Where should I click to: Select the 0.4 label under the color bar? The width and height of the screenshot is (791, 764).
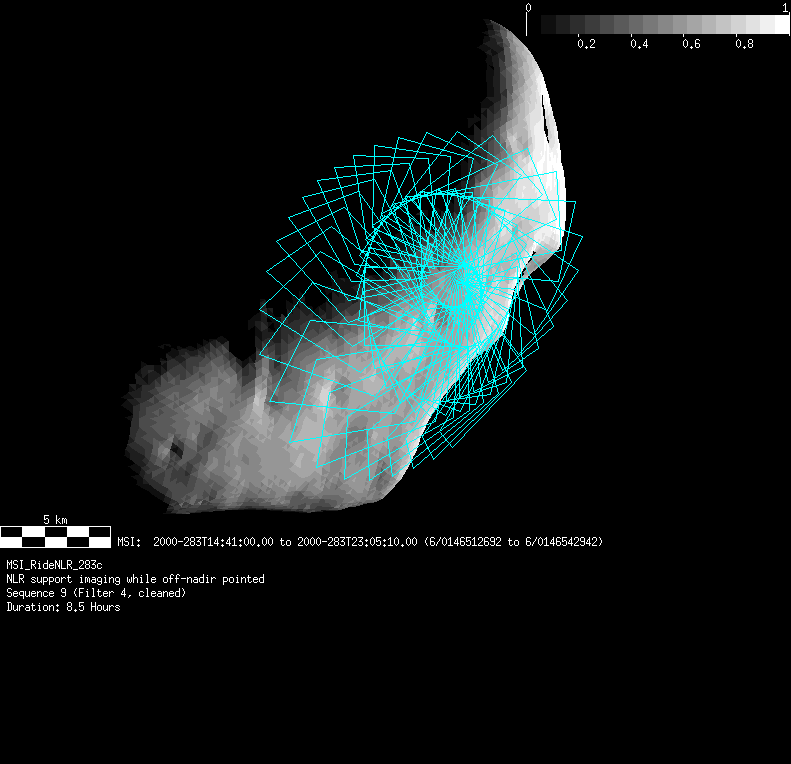(x=639, y=44)
